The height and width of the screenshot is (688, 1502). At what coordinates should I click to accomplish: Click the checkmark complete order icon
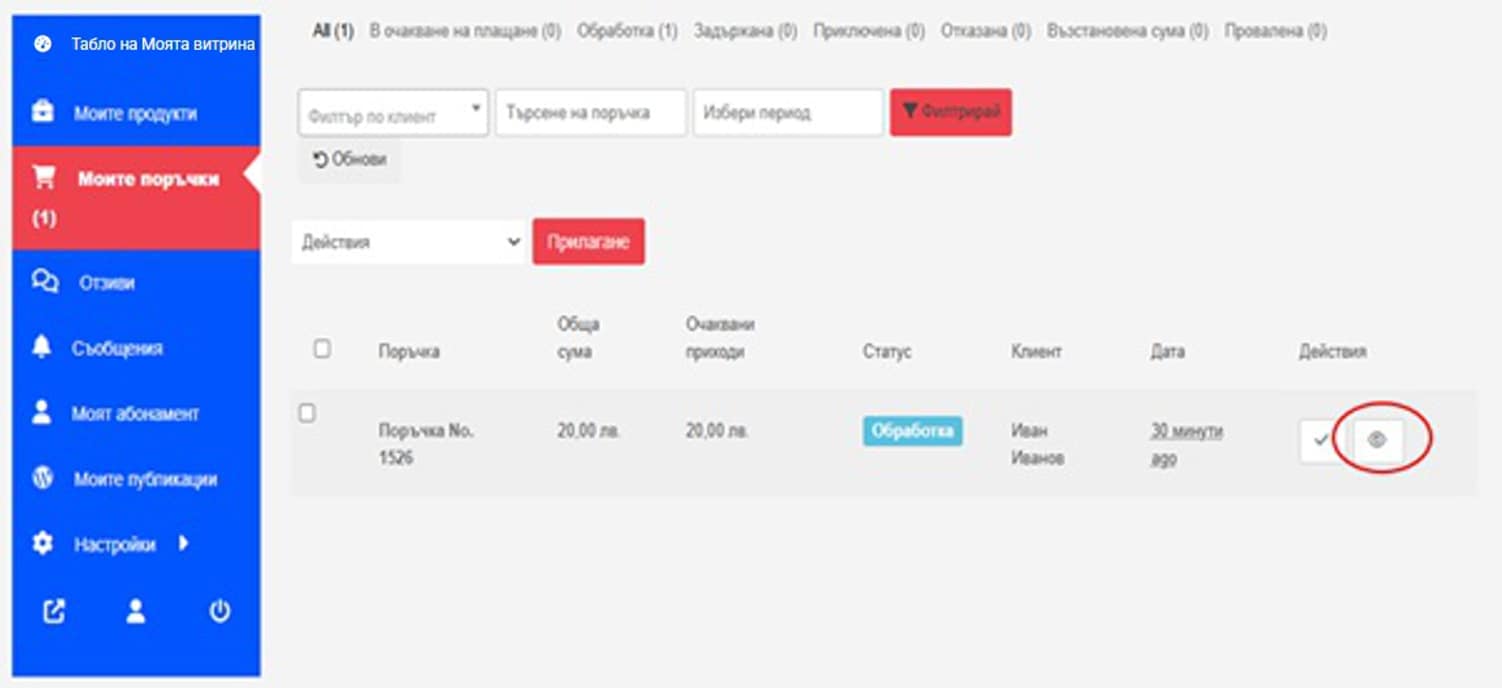[x=1321, y=440]
